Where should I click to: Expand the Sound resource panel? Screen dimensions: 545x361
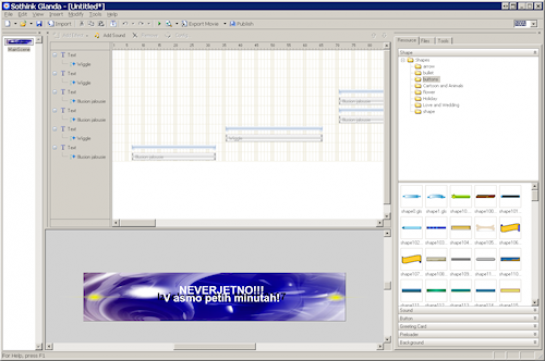[x=468, y=310]
